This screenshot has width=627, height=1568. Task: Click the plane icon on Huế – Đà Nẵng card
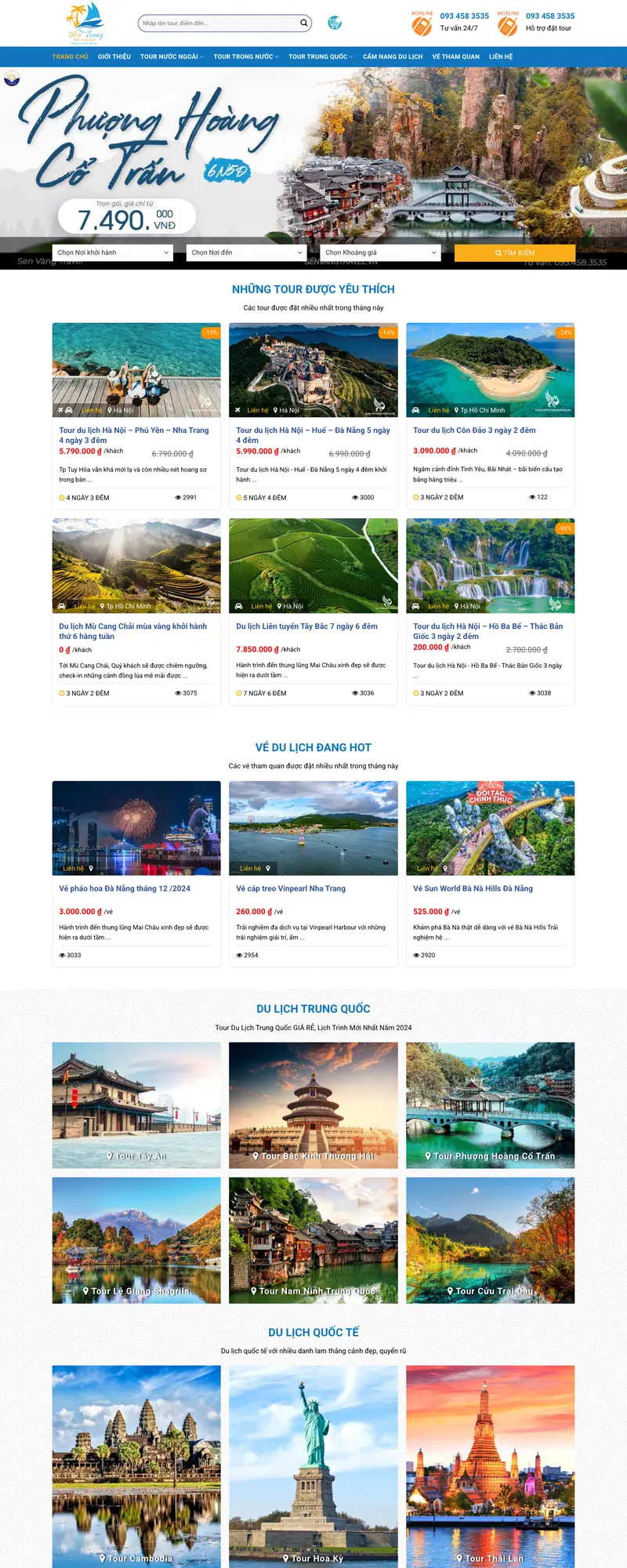237,410
